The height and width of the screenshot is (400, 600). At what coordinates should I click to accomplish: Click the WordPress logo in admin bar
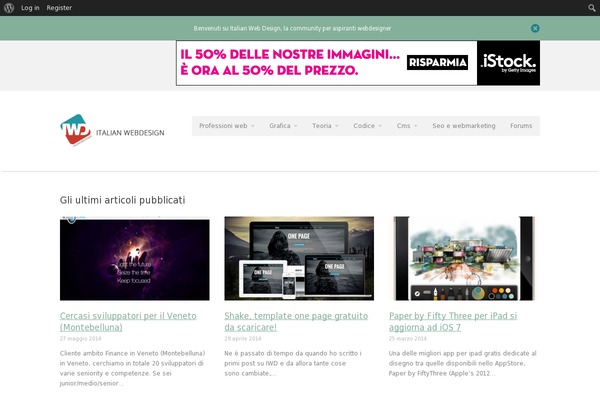click(x=9, y=8)
